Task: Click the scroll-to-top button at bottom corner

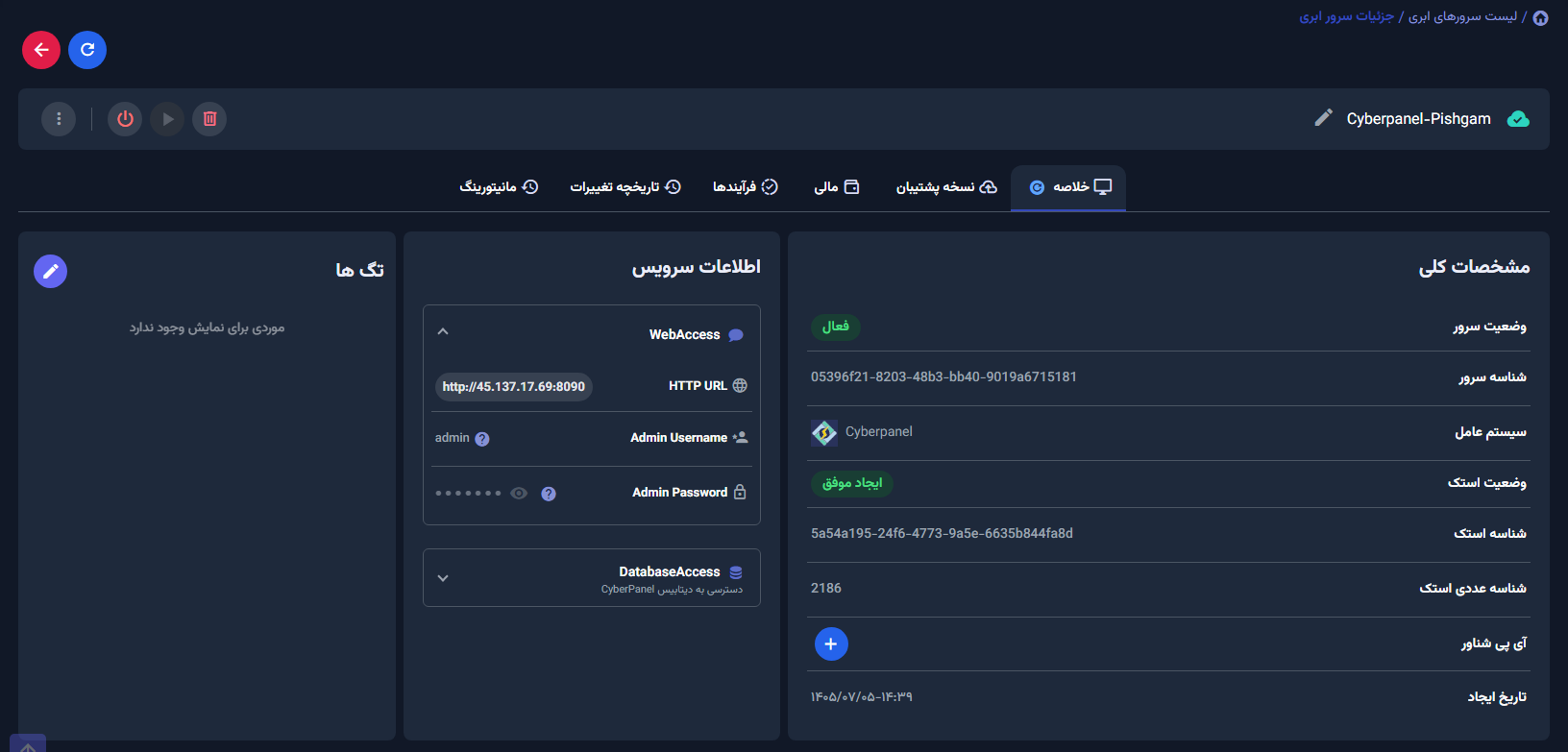Action: click(28, 744)
